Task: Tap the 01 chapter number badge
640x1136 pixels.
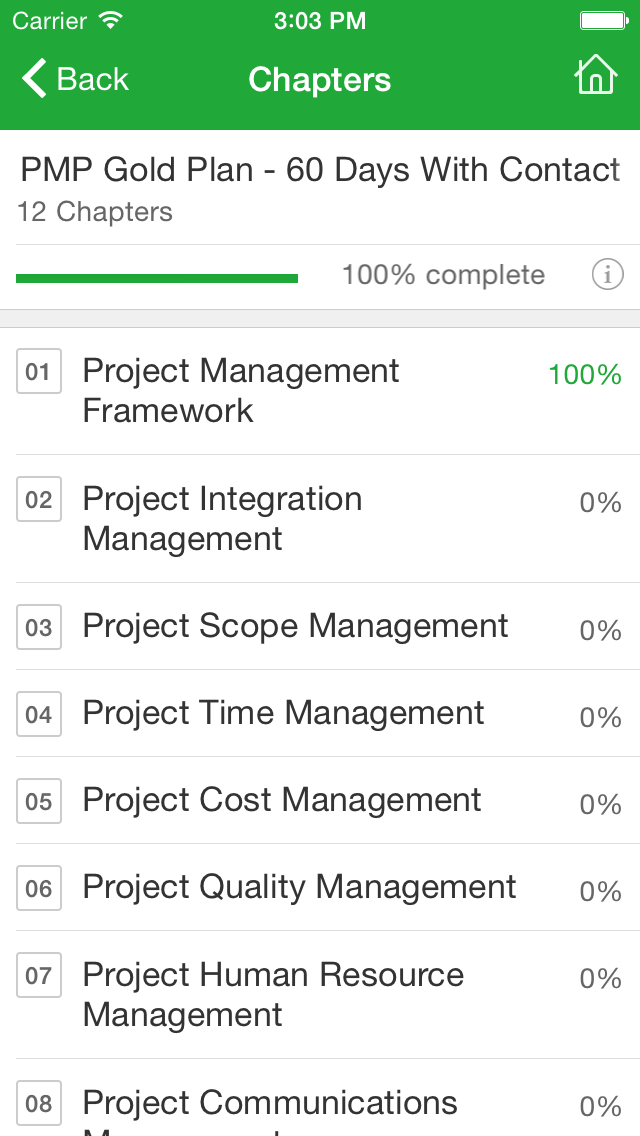Action: (x=38, y=372)
